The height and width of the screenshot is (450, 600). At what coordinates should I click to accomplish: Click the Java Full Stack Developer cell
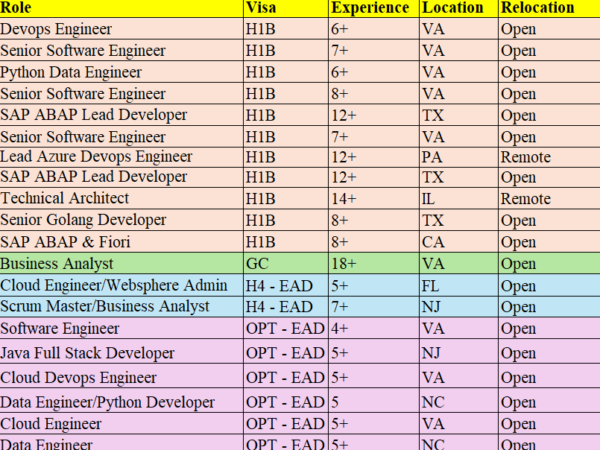[88, 353]
